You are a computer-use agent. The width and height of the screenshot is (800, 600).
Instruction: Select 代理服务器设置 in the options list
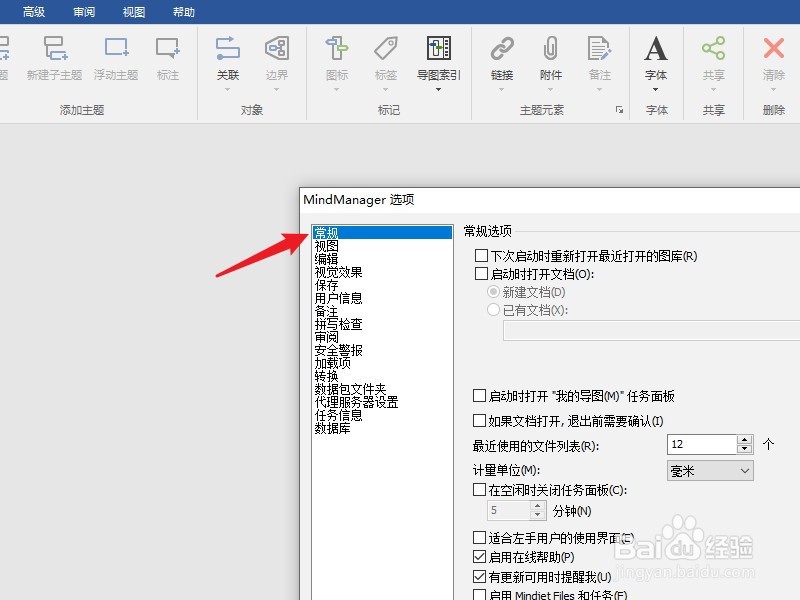coord(382,402)
